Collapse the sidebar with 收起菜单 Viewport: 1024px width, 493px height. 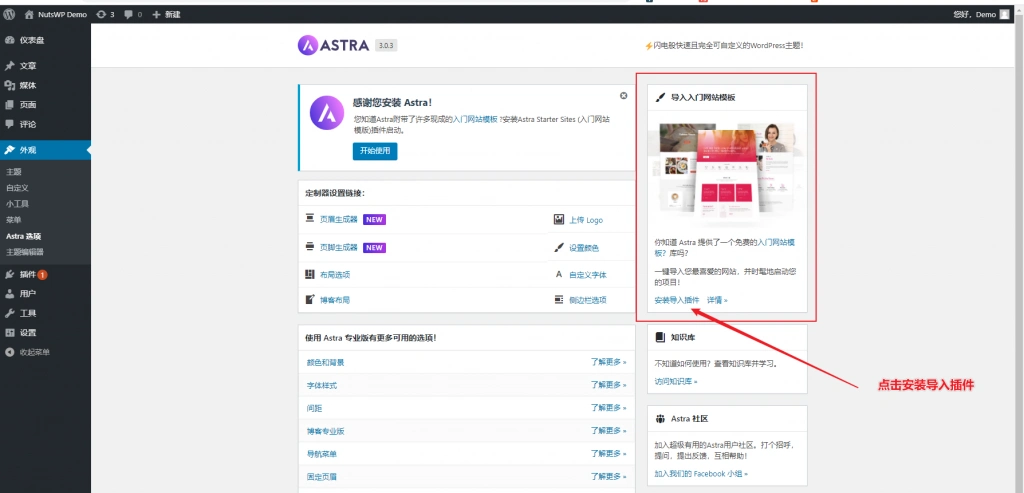[x=34, y=352]
